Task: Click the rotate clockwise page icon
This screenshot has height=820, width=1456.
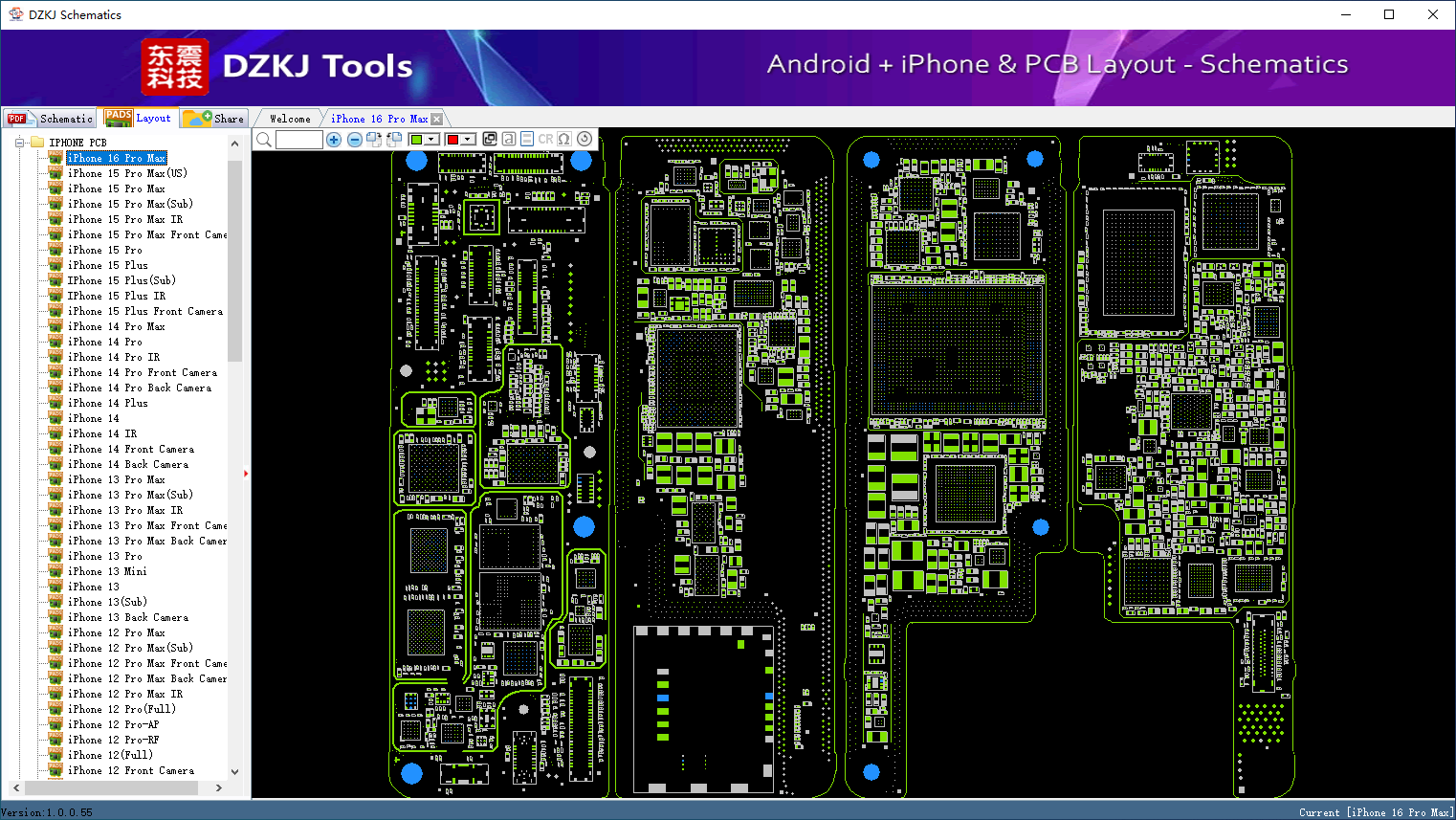Action: (374, 139)
